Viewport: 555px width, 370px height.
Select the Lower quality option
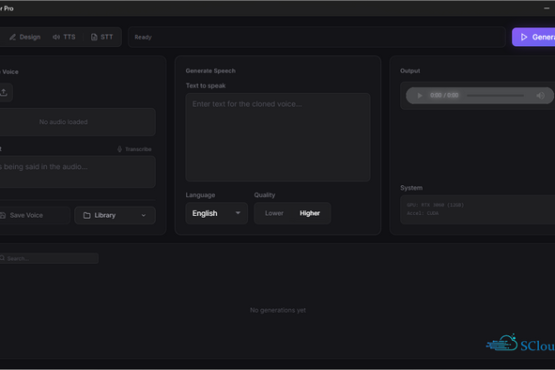click(274, 213)
